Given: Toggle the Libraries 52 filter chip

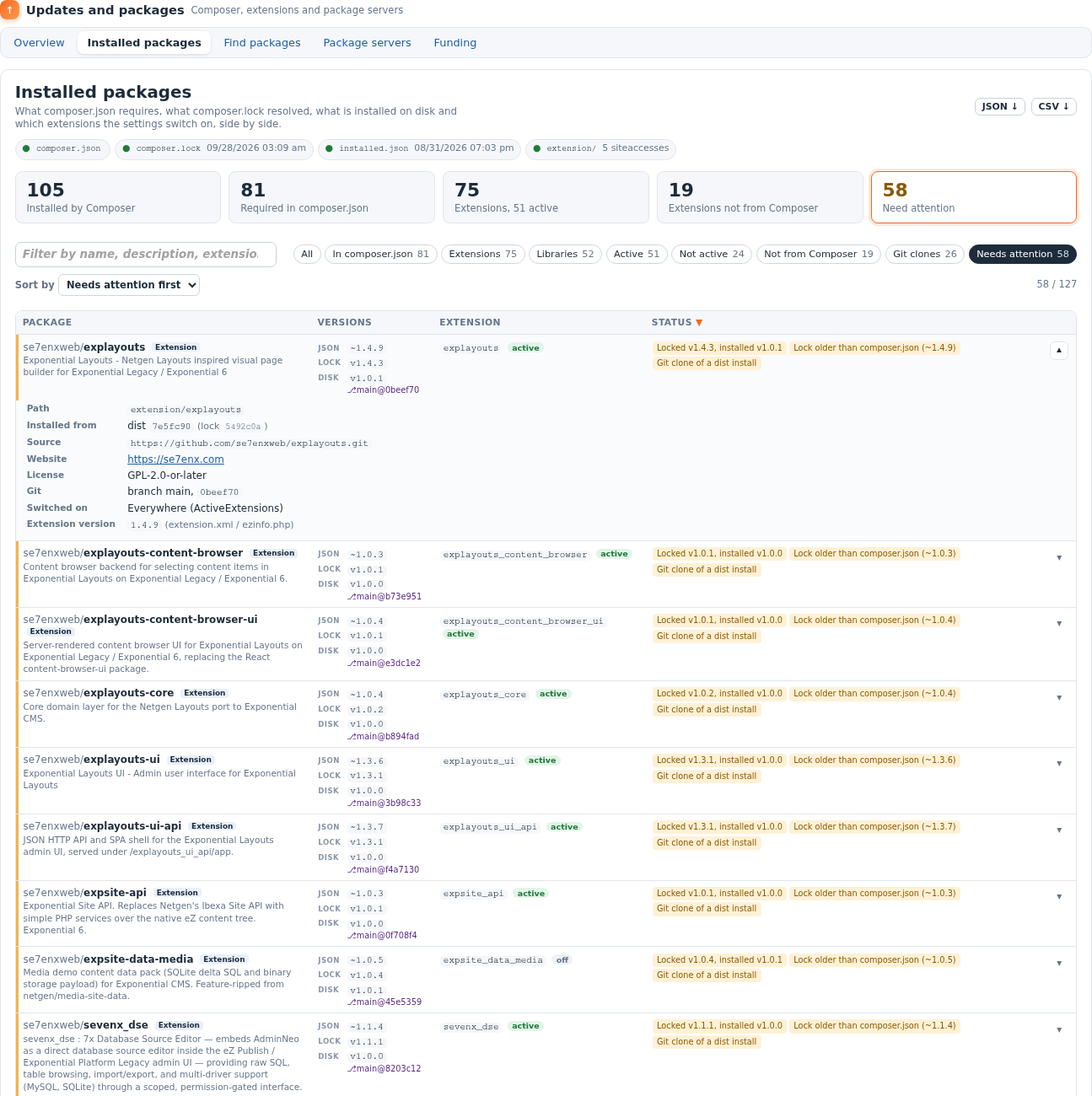Looking at the screenshot, I should pyautogui.click(x=565, y=254).
